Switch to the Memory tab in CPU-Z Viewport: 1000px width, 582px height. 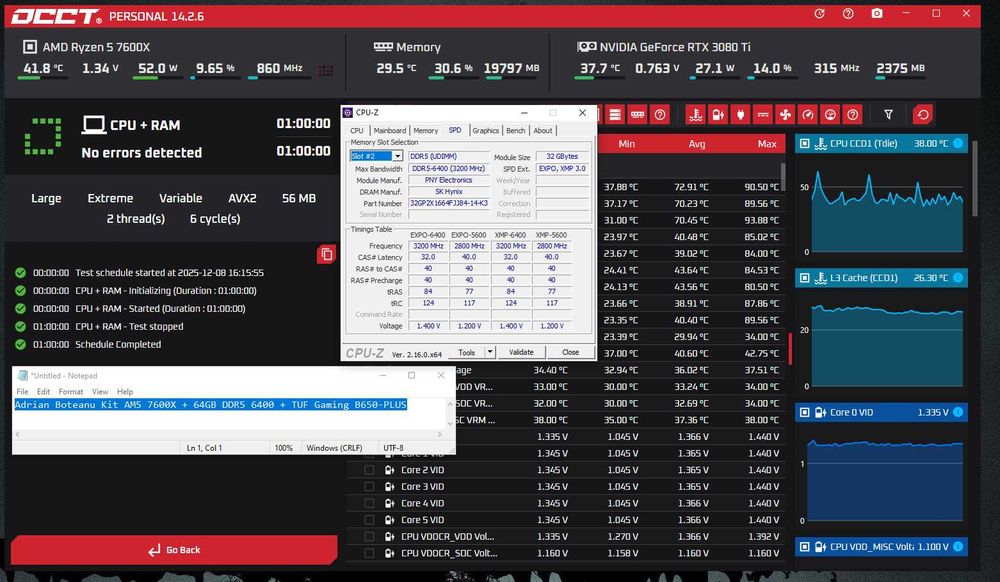tap(425, 131)
